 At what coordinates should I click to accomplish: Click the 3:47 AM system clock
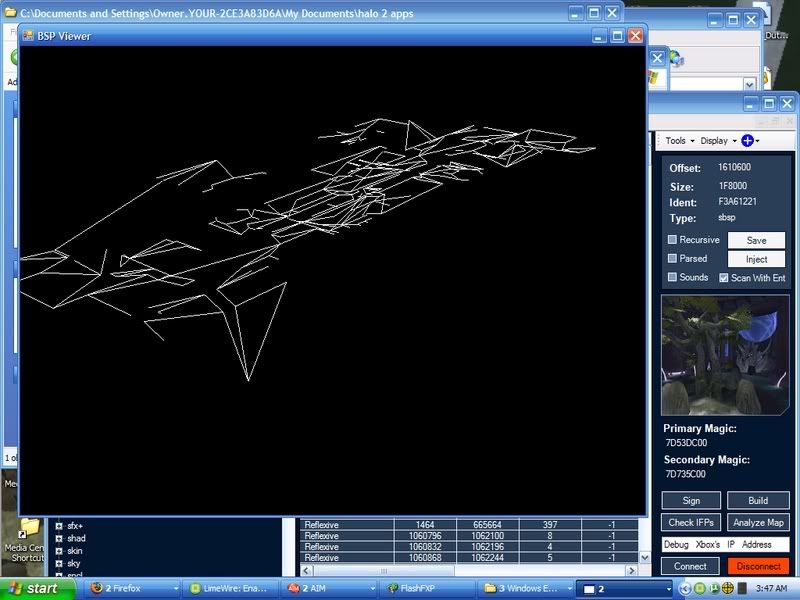click(x=772, y=588)
